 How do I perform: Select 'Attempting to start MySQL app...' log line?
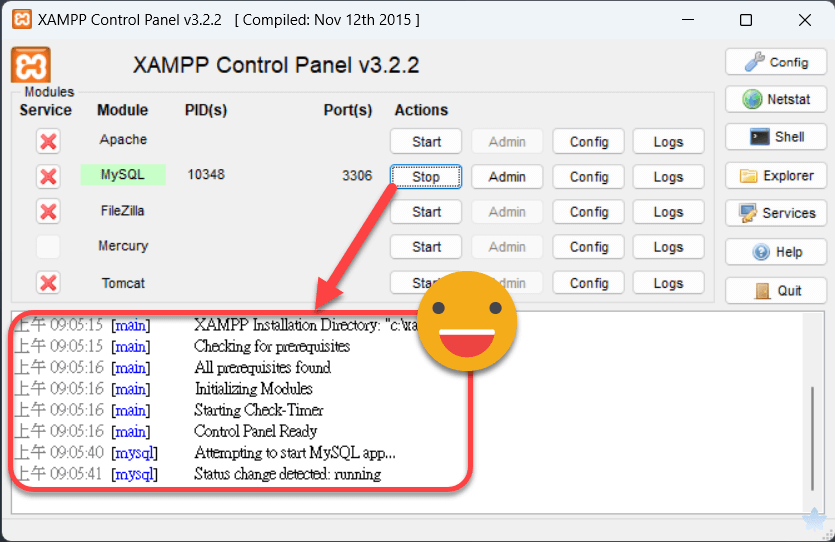pyautogui.click(x=294, y=453)
